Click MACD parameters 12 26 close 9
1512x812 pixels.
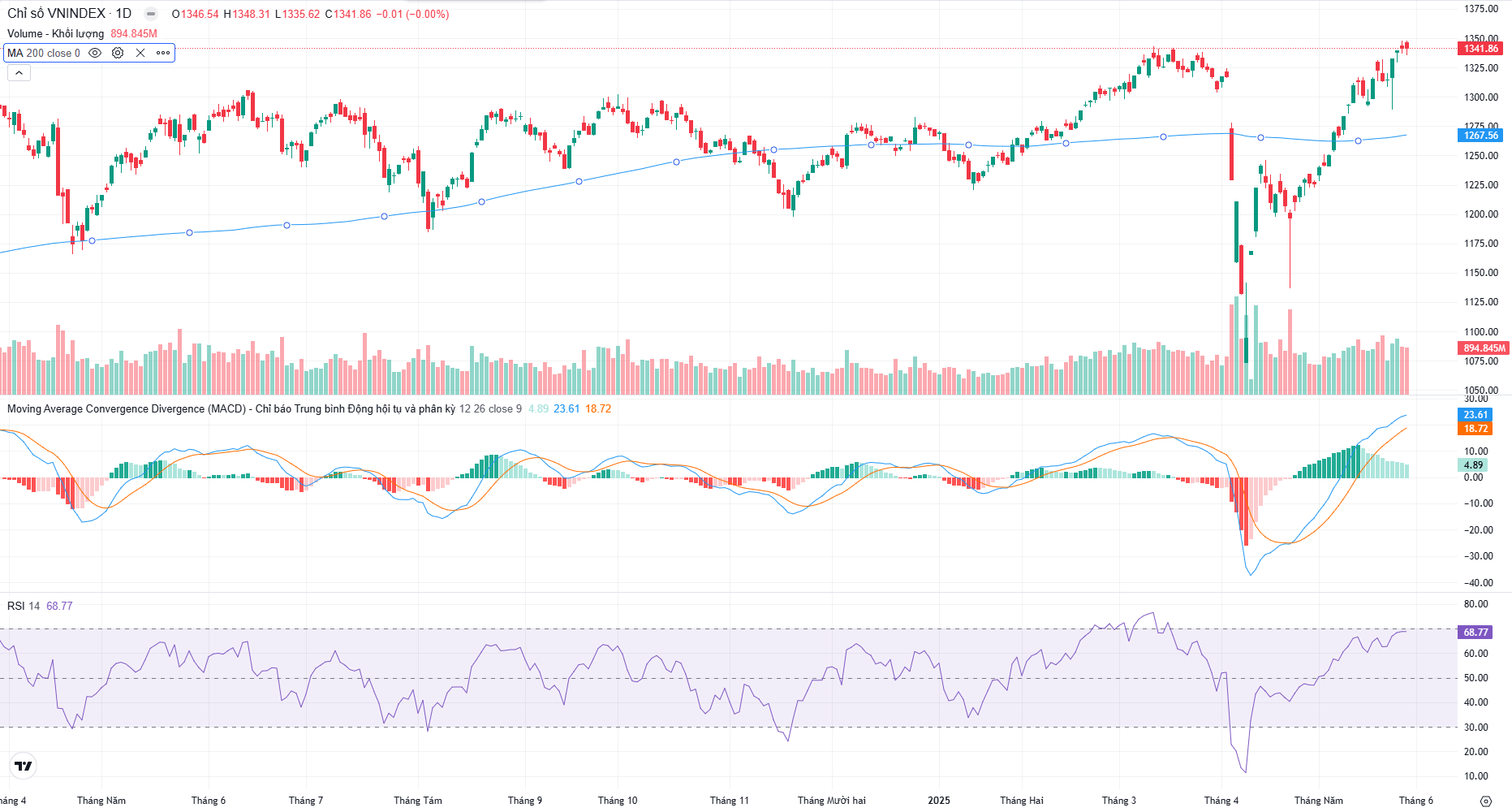[490, 408]
